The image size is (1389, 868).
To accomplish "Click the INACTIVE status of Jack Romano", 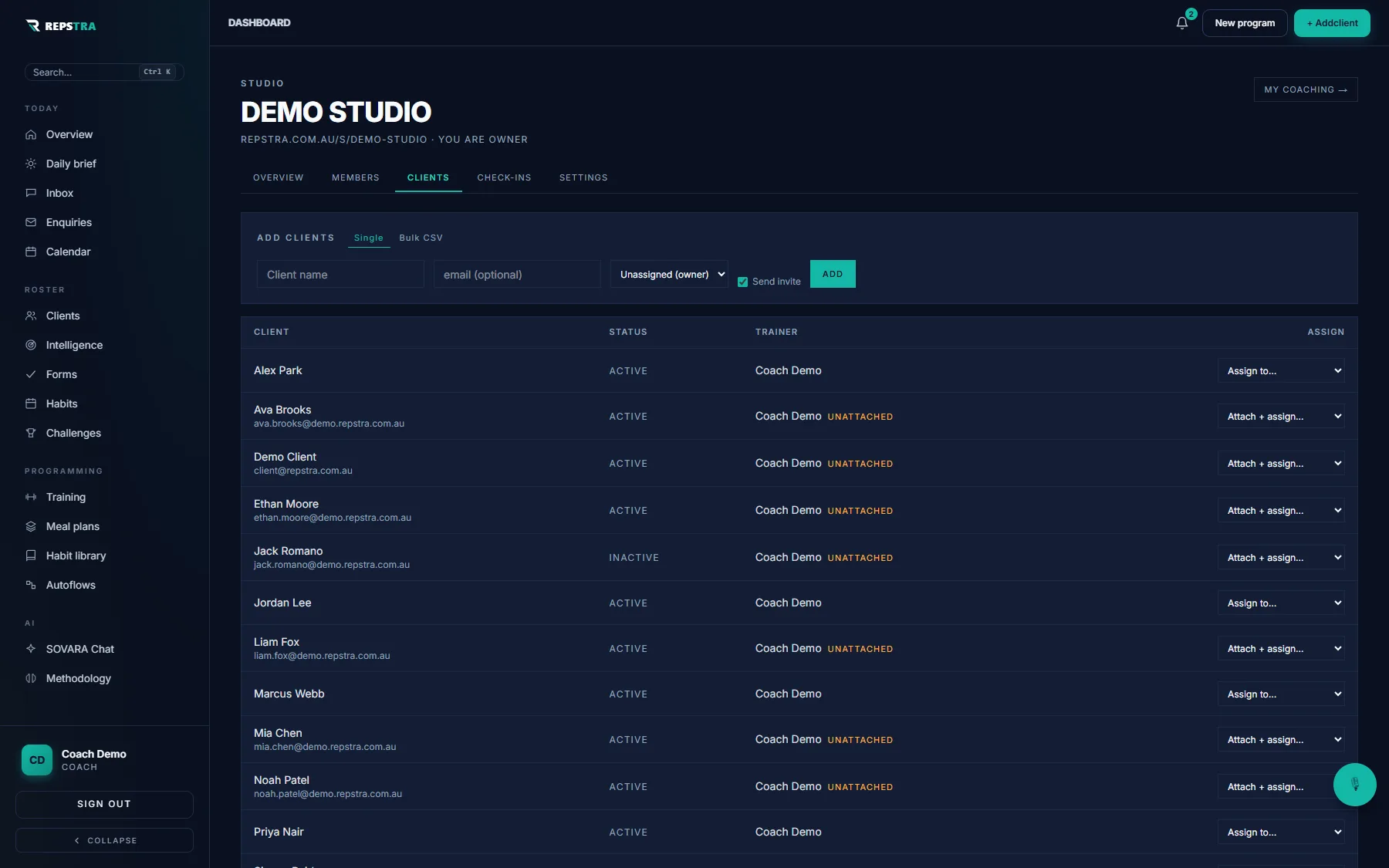I will [634, 558].
